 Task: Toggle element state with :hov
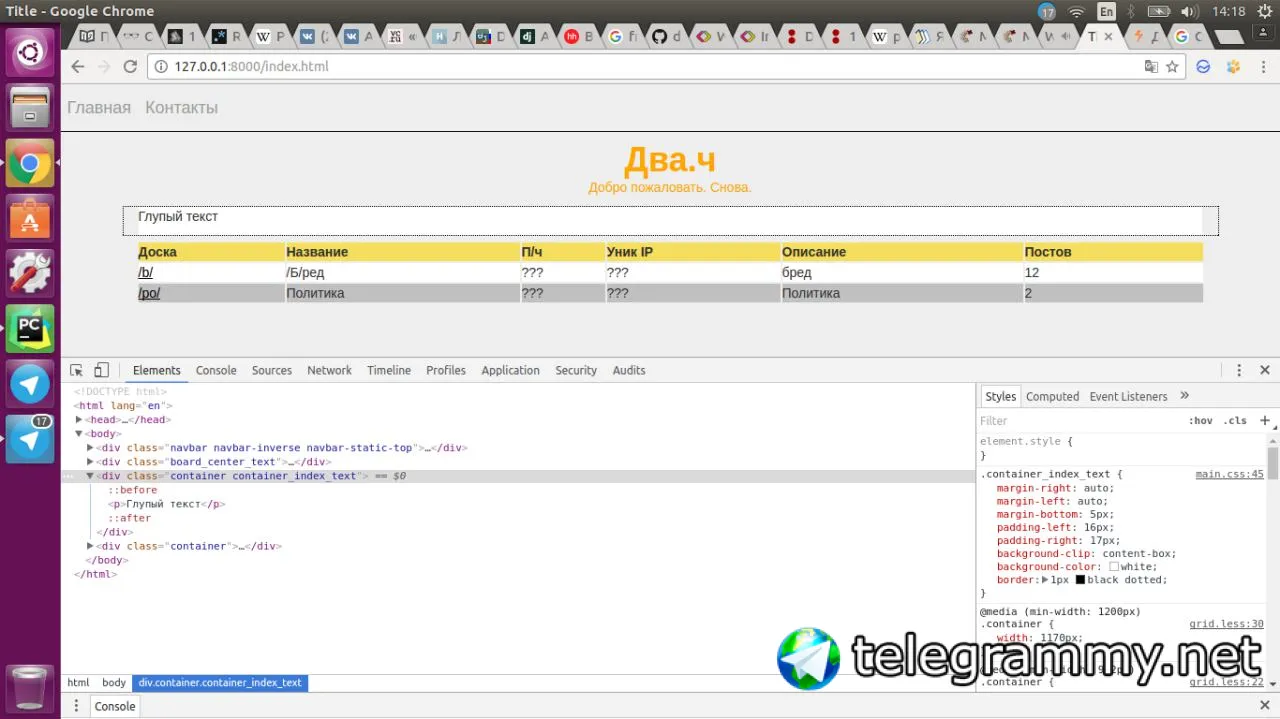(1200, 421)
